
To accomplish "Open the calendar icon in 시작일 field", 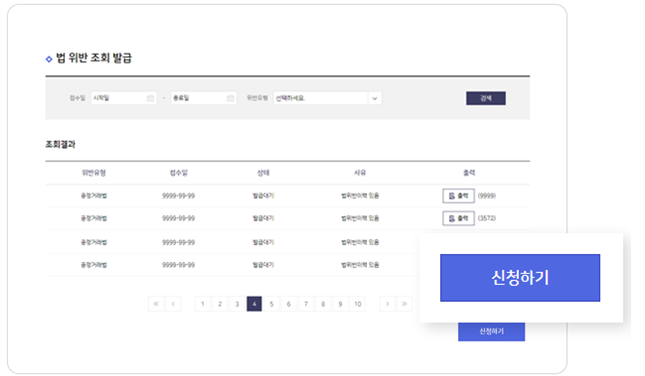I will coord(150,98).
